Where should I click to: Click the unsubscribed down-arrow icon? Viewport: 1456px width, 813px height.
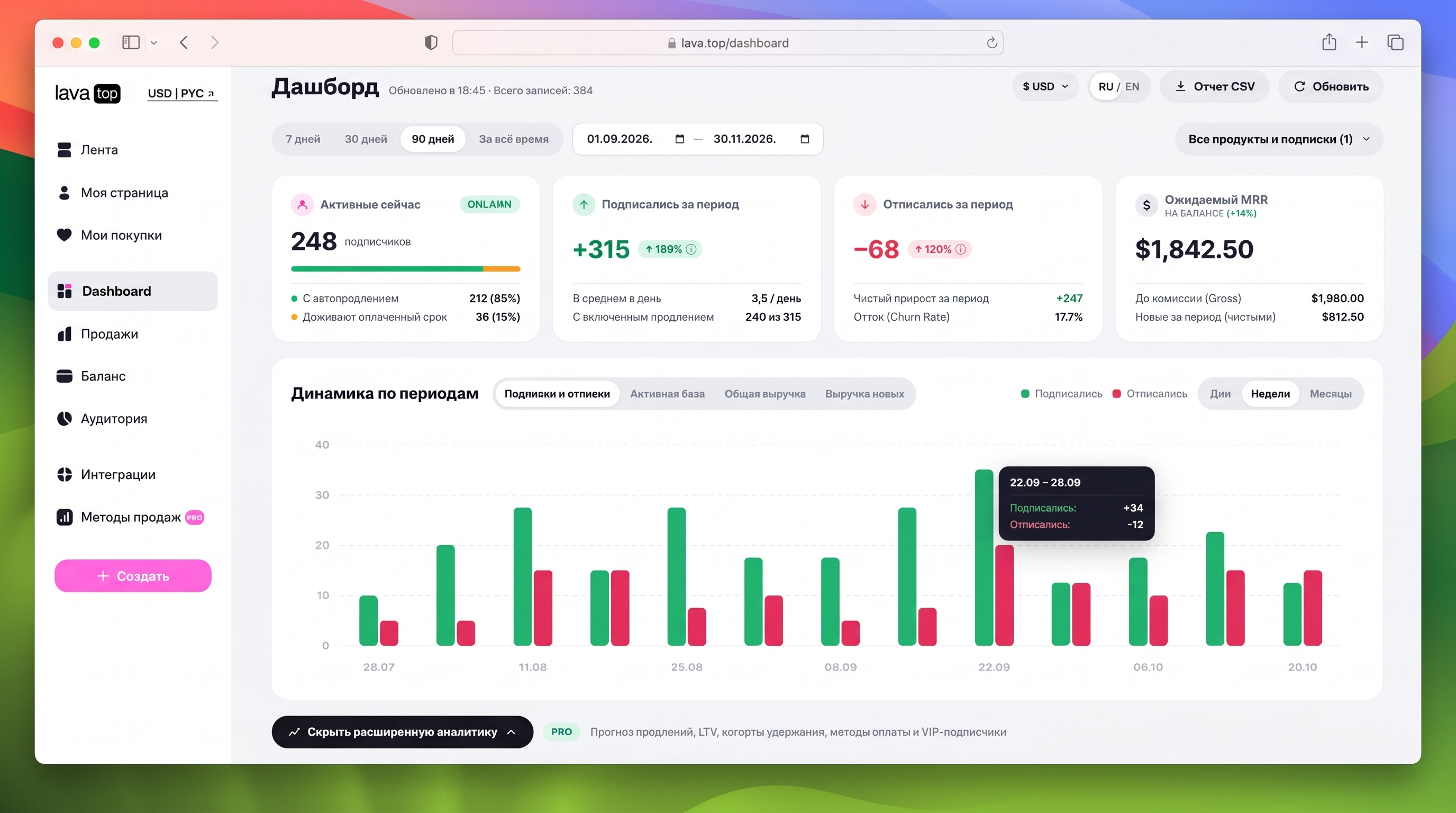(865, 205)
